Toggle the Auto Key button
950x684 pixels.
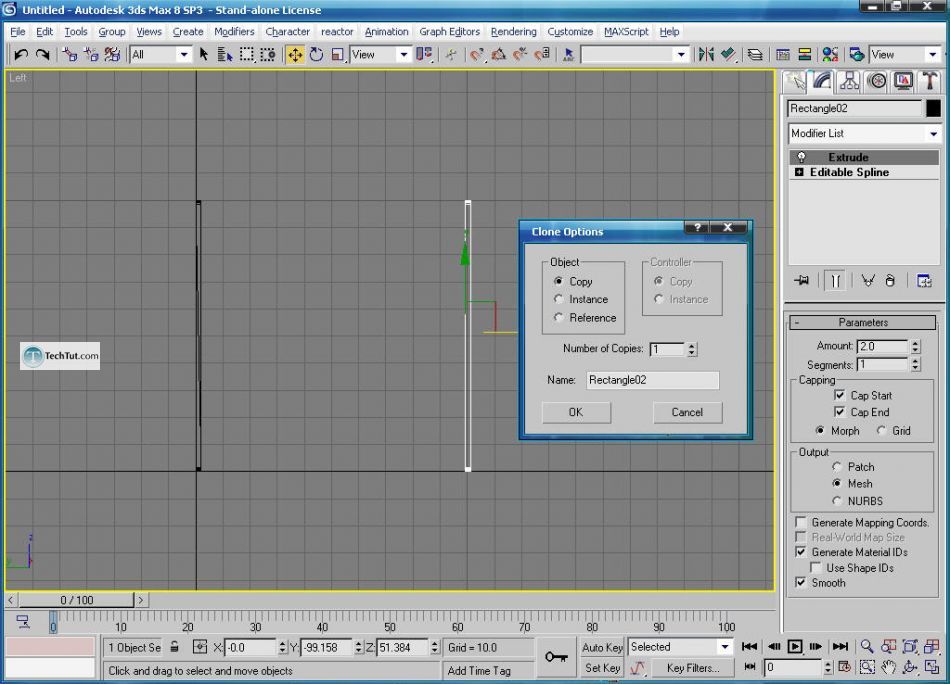602,647
